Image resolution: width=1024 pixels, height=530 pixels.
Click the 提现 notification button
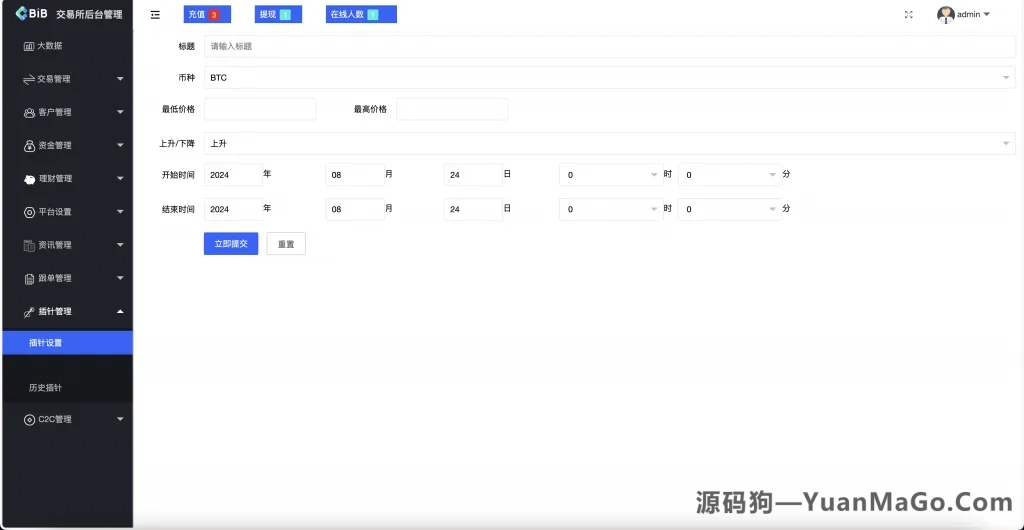point(278,14)
